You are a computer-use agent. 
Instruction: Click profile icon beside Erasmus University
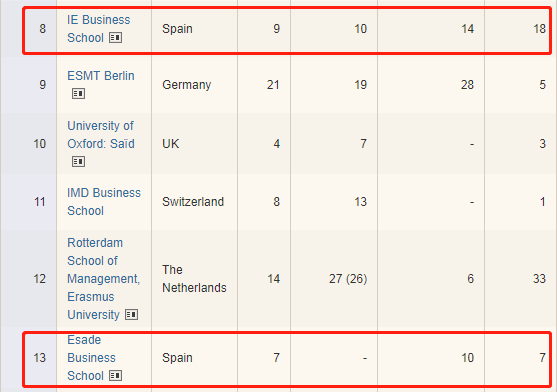pos(131,315)
